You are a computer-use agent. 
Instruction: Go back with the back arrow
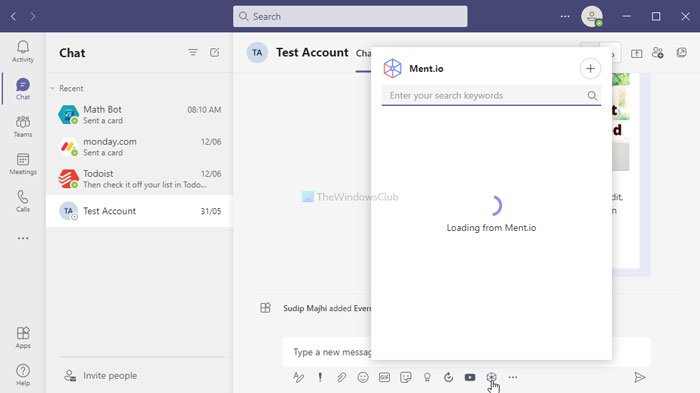coord(13,17)
